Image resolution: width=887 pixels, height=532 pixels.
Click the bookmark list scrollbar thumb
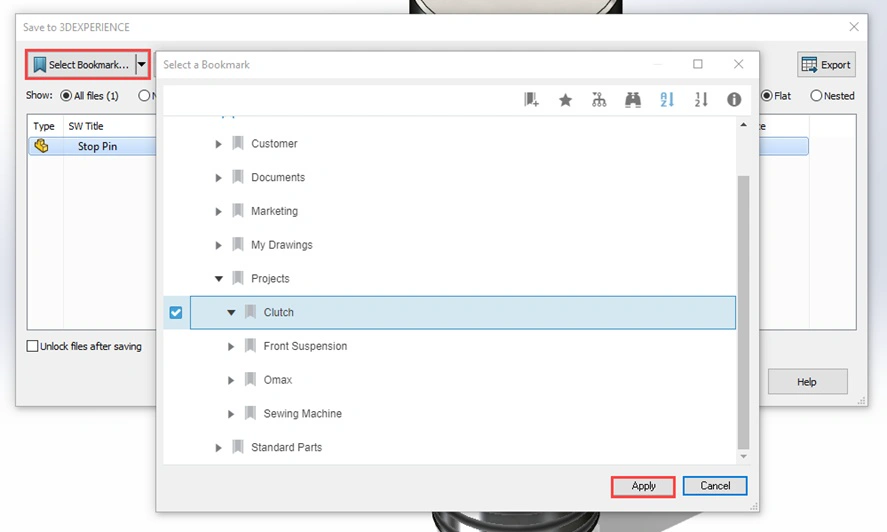pos(743,312)
